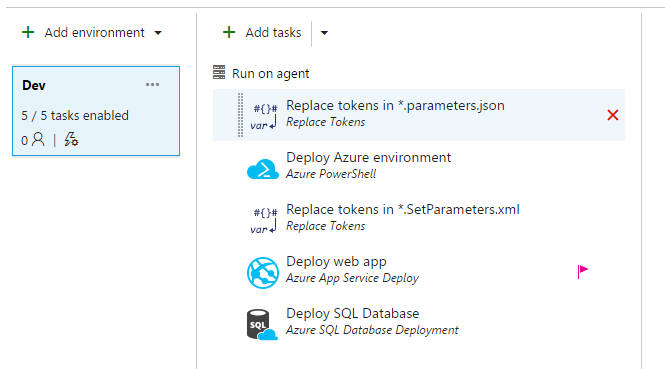Screen dimensions: 665x369
Task: Click 'Azure App Service Deploy' subtitle text
Action: (352, 278)
